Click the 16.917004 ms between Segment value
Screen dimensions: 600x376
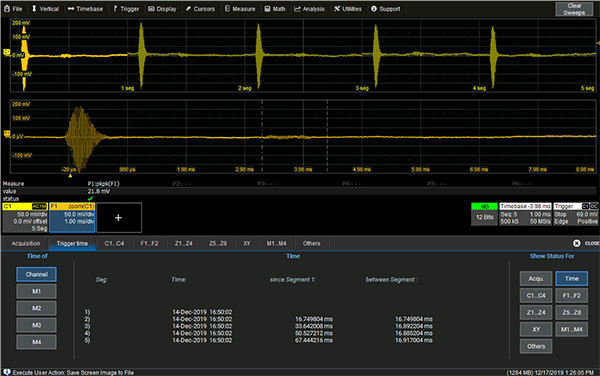(x=414, y=340)
